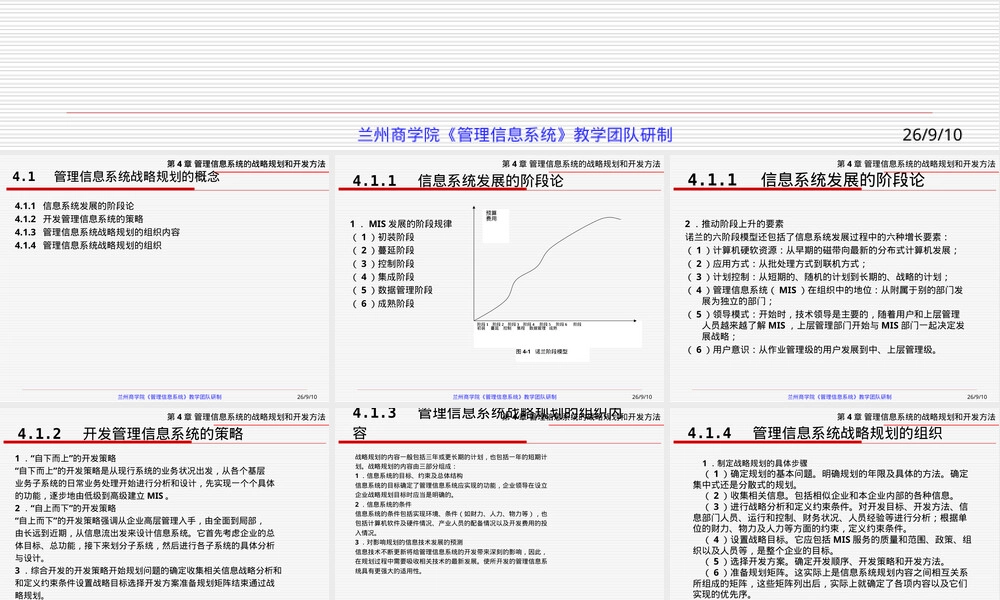Click the heading 2．推动阶段上升的要素
Viewport: 1000px width, 600px height.
(x=734, y=224)
